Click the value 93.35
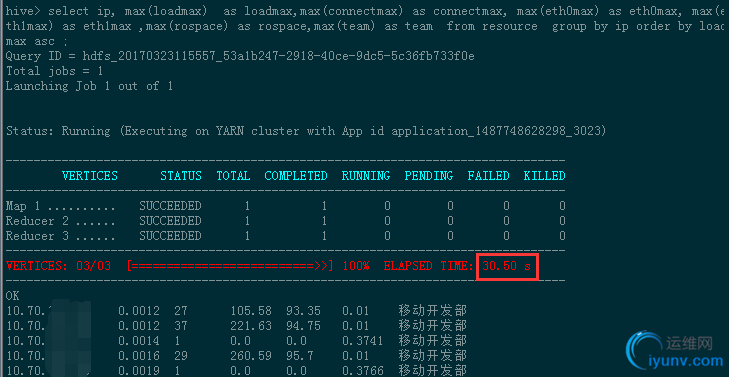729x377 pixels. click(x=303, y=311)
